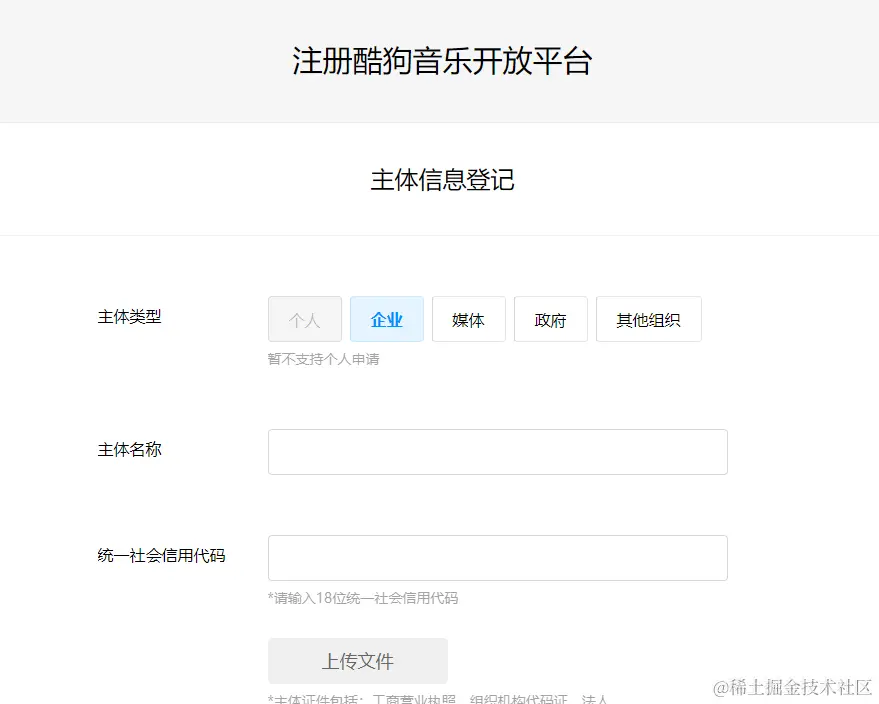
Task: Select the 其他组织 entity type option
Action: (648, 319)
